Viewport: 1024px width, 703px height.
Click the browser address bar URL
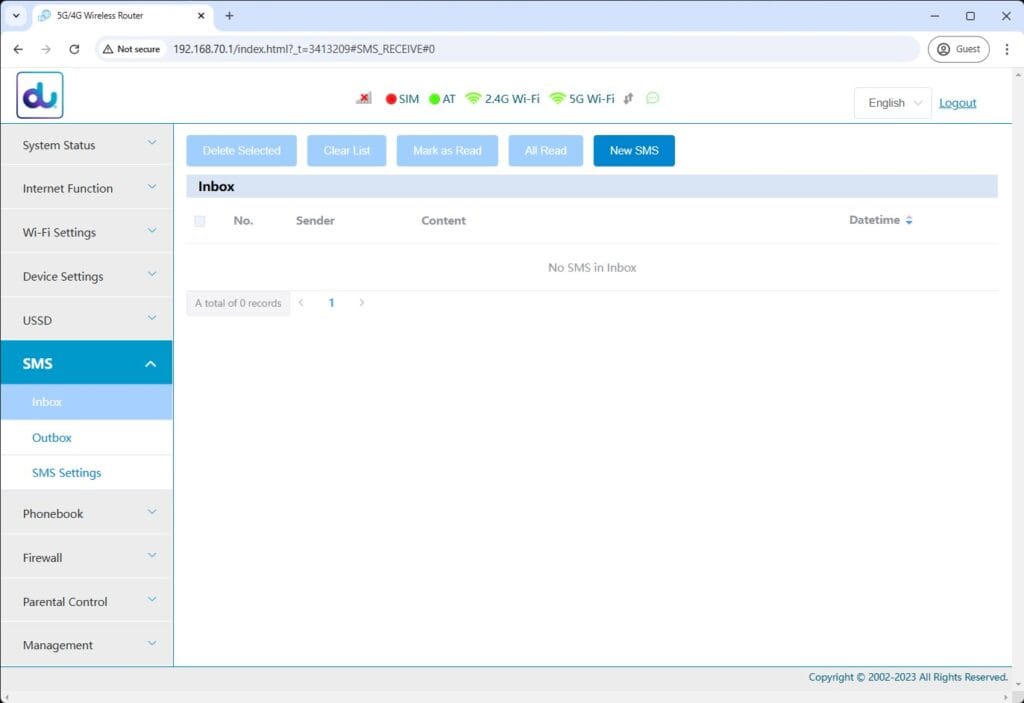(304, 49)
